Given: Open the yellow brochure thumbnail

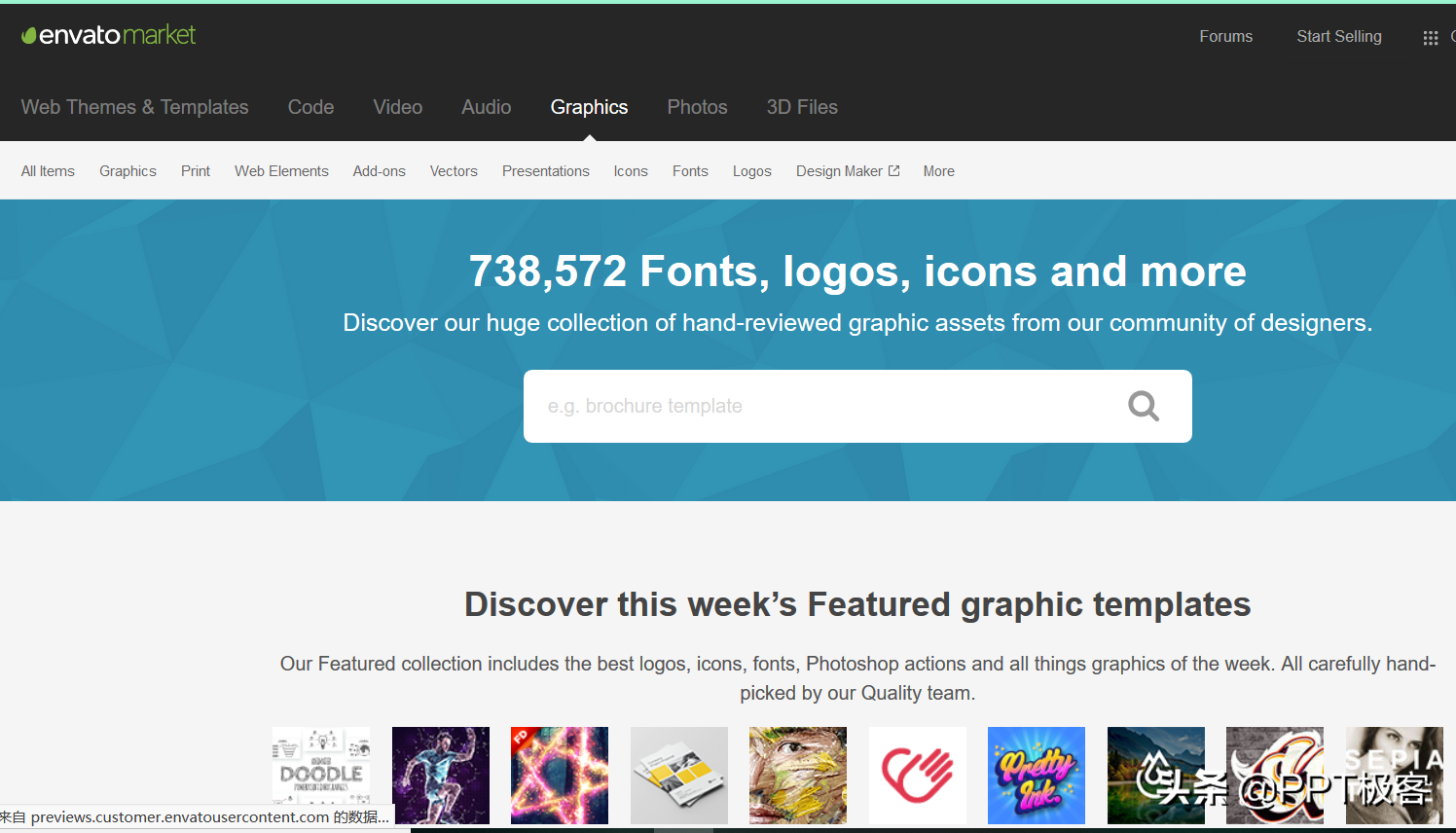Looking at the screenshot, I should click(679, 776).
